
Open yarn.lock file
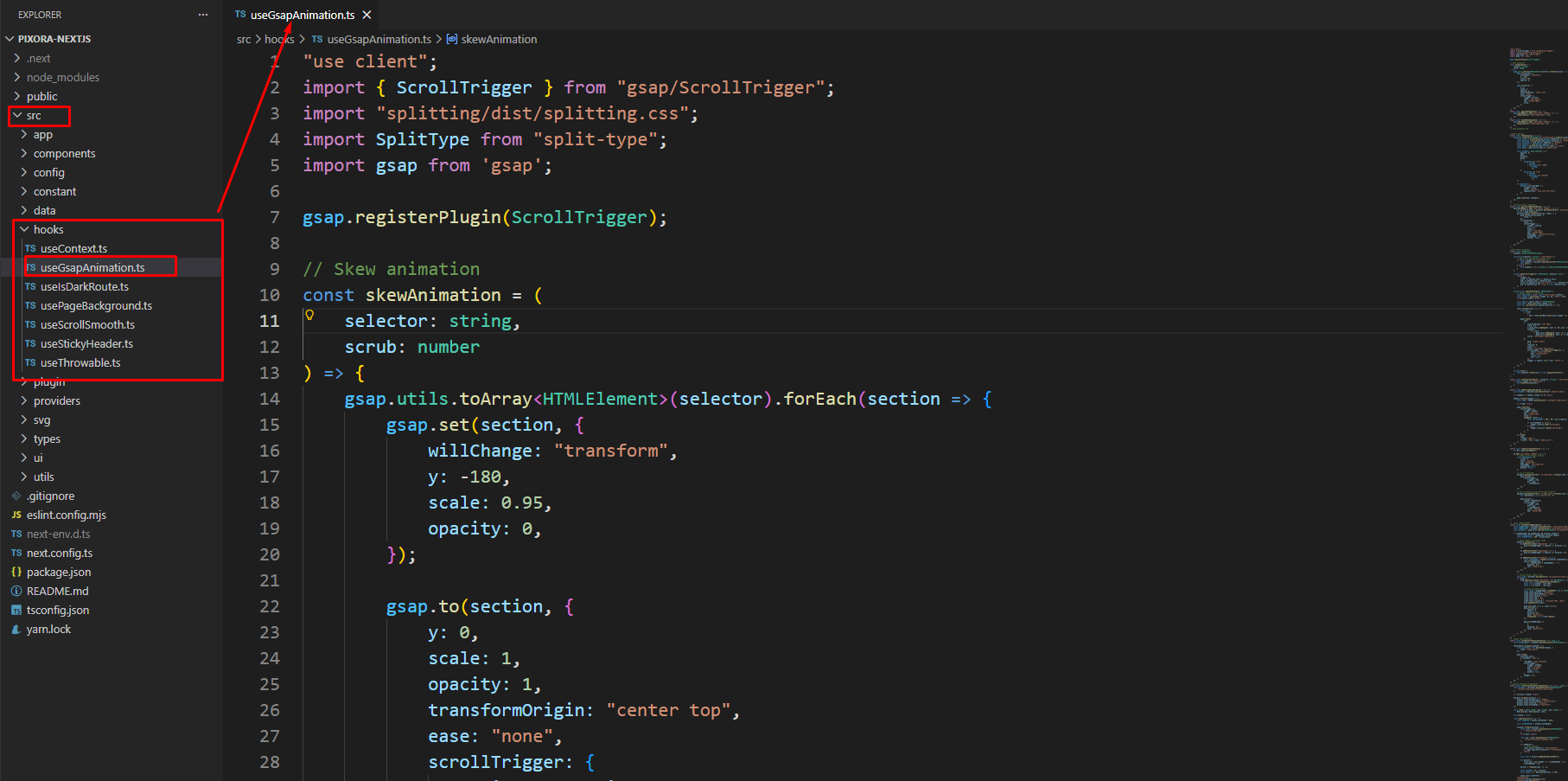[48, 629]
